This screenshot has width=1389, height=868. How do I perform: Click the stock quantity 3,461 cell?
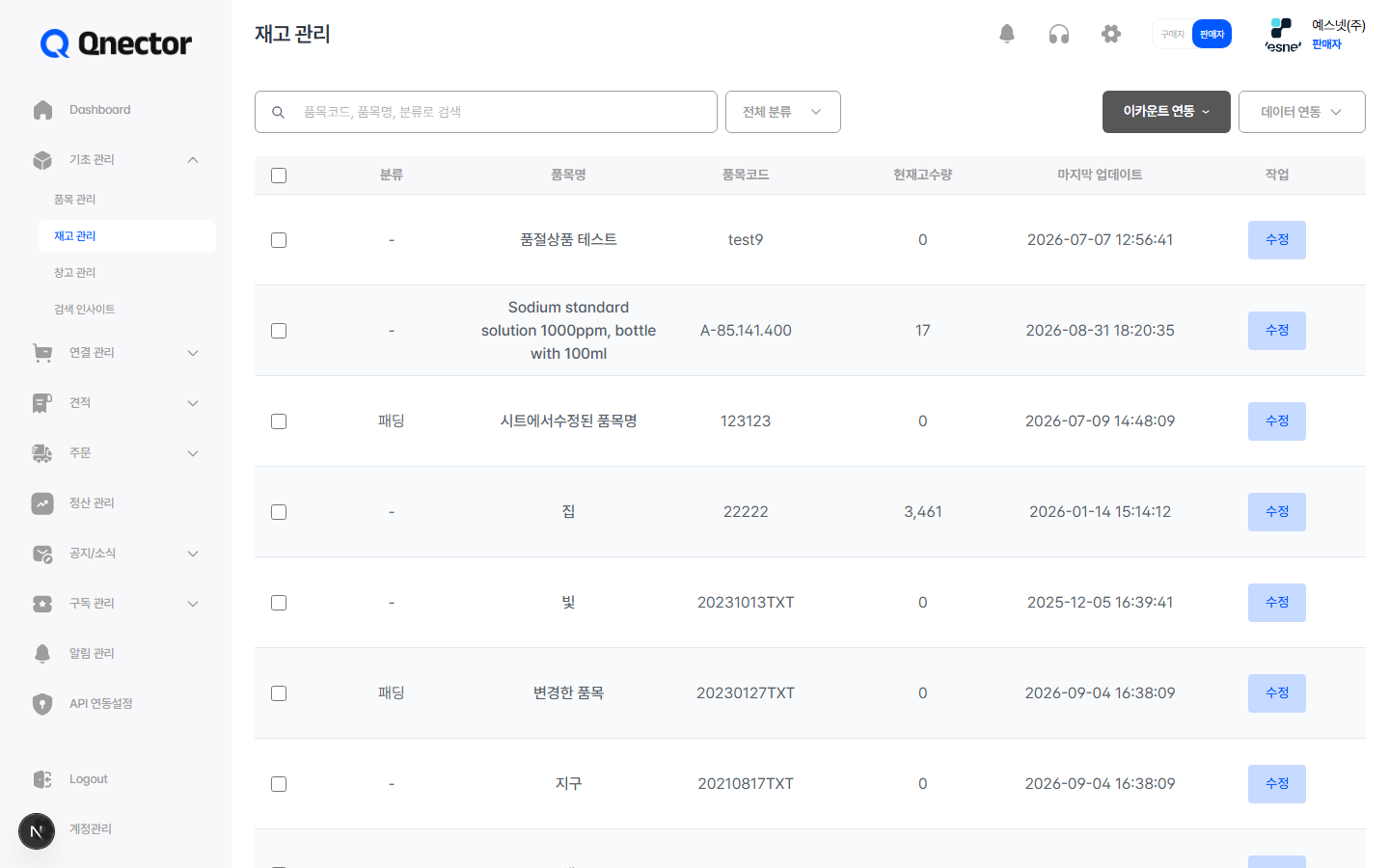click(923, 512)
